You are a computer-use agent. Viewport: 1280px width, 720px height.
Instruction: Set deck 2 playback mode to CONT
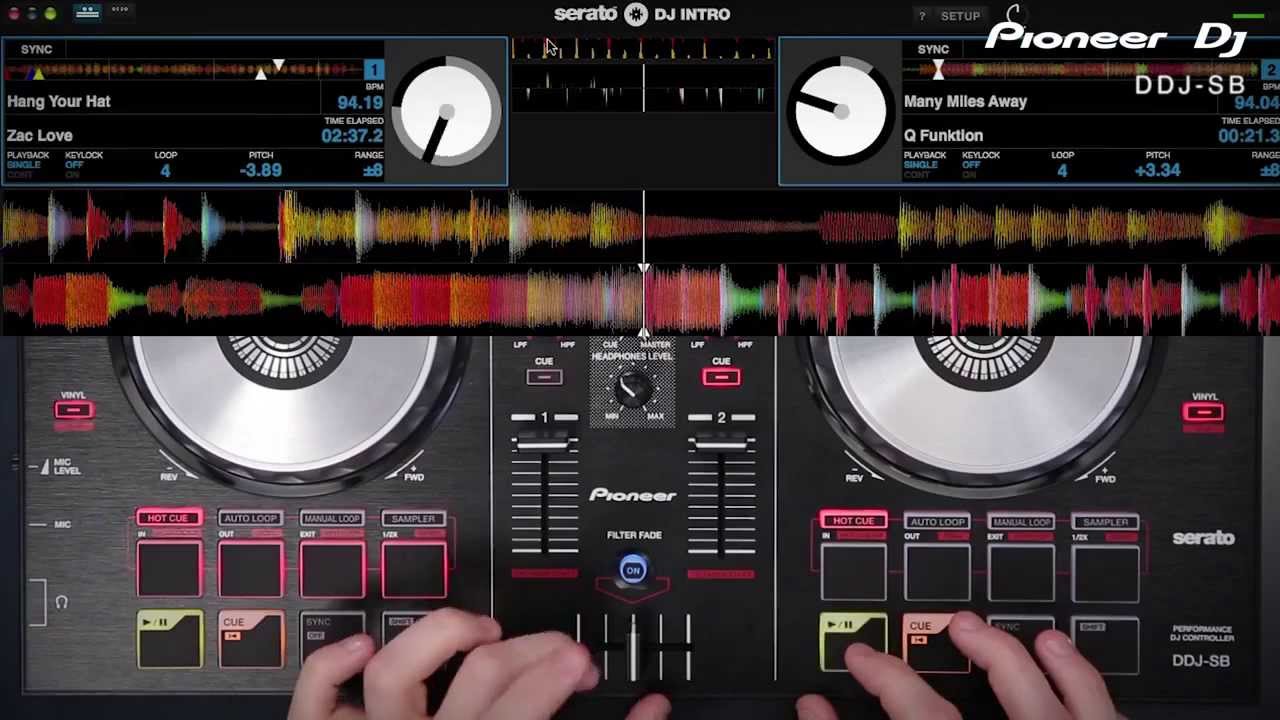coord(917,175)
